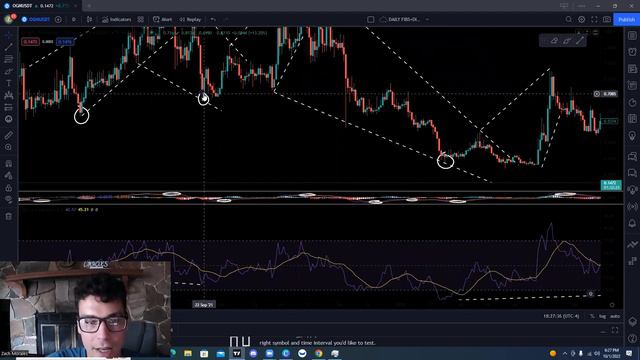Open a new browser tab
This screenshot has width=640, height=360.
tap(89, 6)
